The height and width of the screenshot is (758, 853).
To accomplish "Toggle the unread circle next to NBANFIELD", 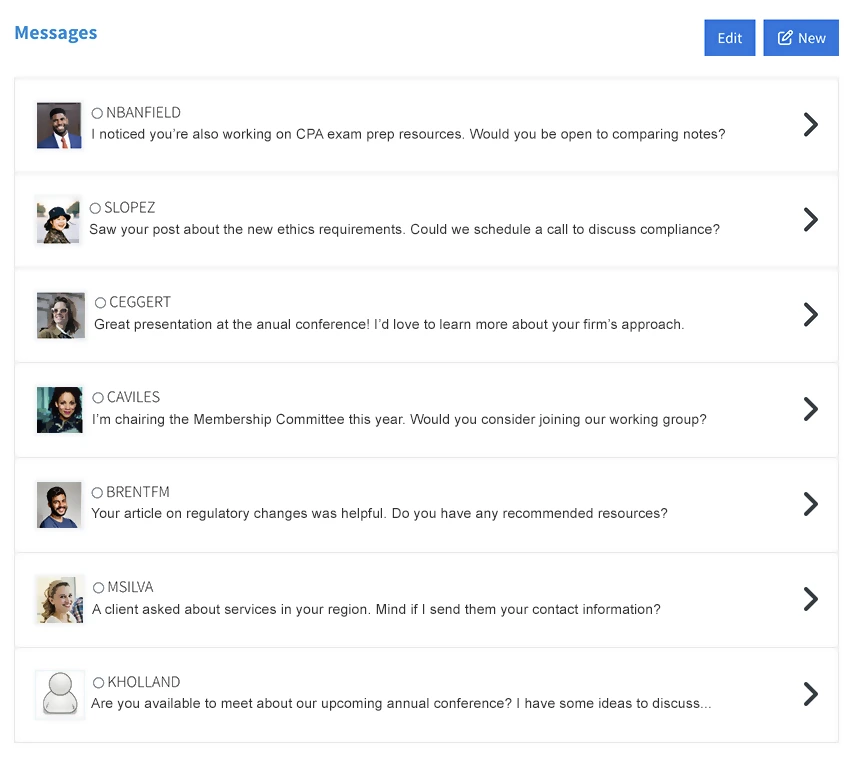I will coord(99,112).
